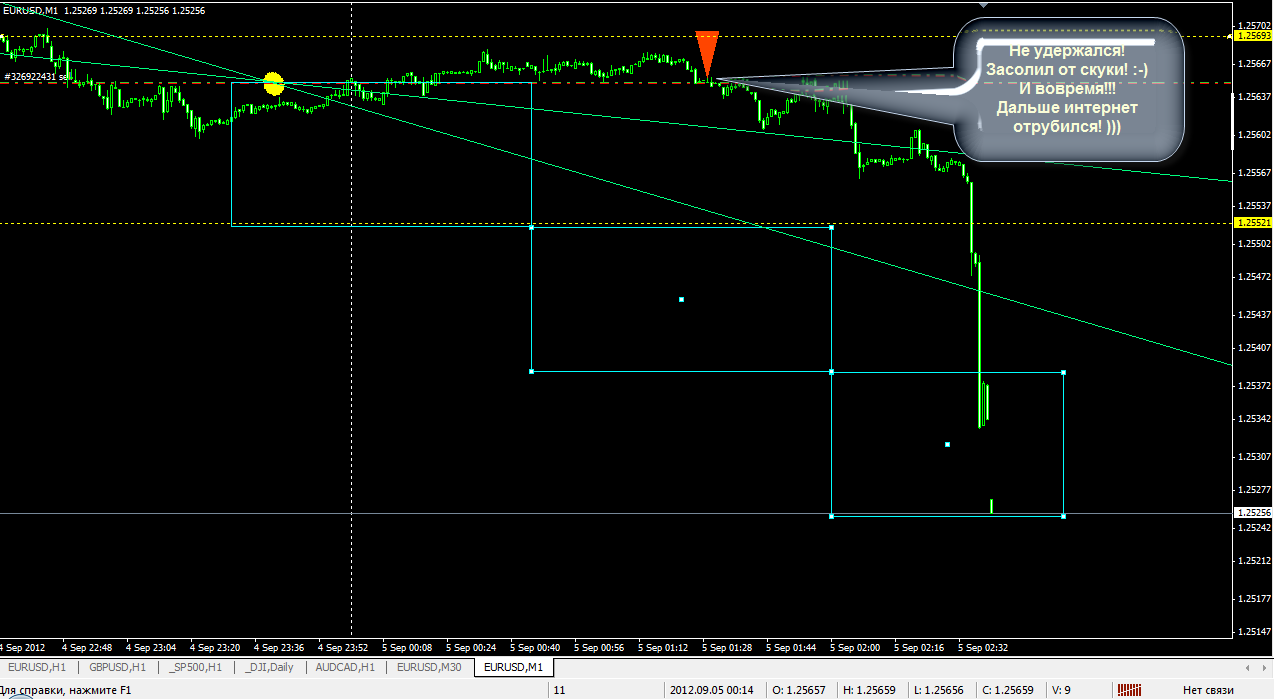The height and width of the screenshot is (699, 1274).
Task: Select white rectangle's center handle point
Action: tap(681, 299)
